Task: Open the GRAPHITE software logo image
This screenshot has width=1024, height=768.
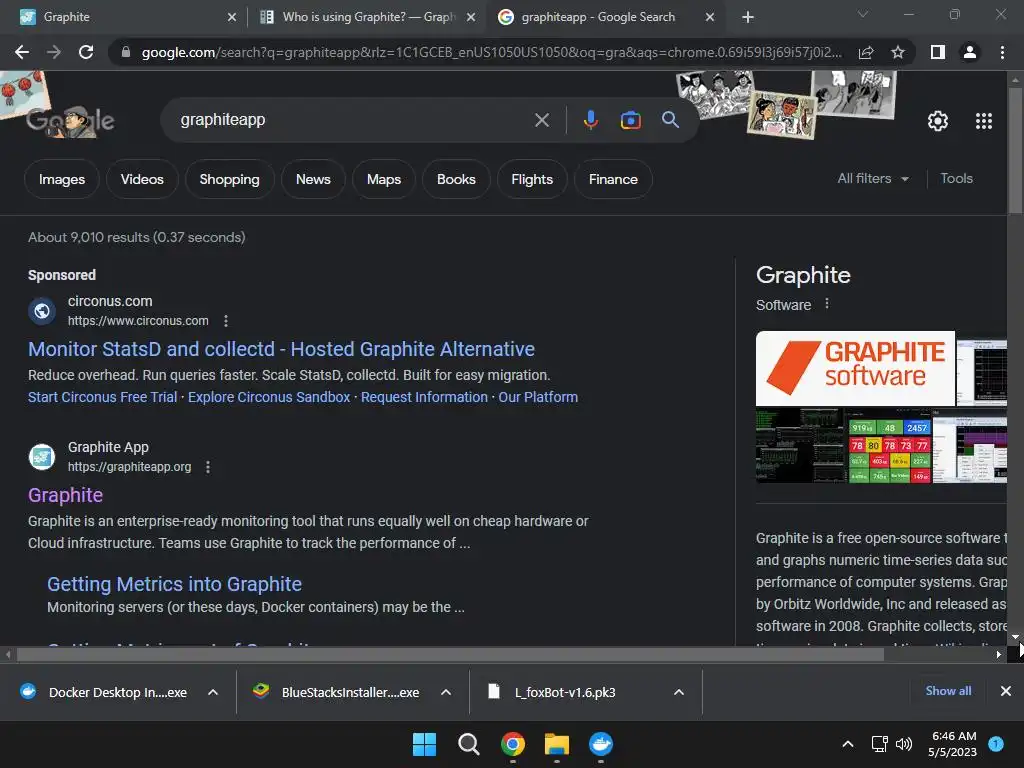Action: (x=855, y=368)
